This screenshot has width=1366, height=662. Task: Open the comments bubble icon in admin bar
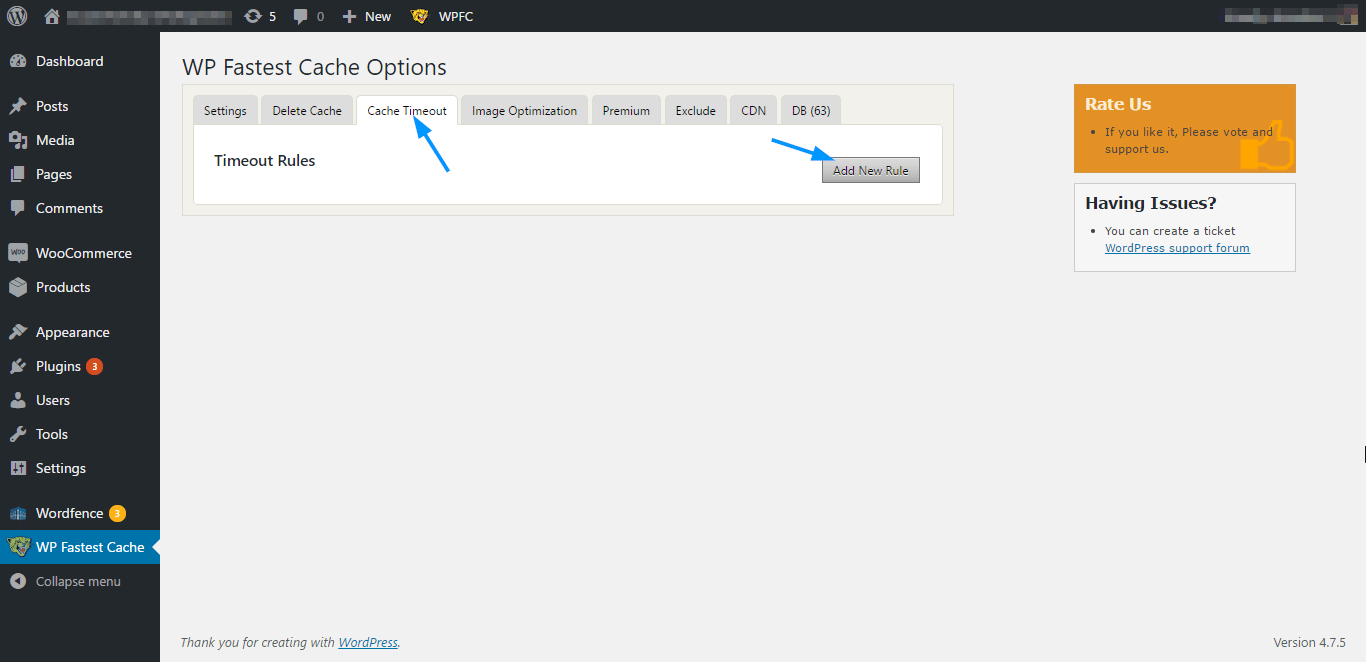301,16
